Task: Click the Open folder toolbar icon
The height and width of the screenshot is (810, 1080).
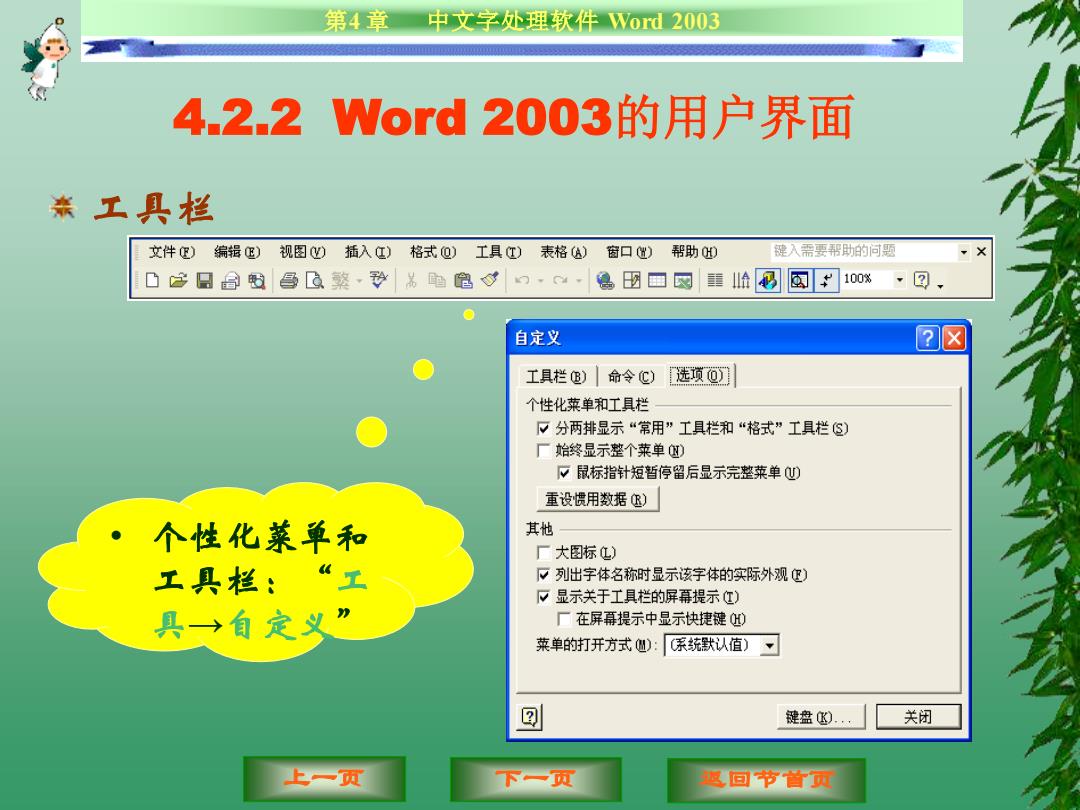Action: point(178,280)
